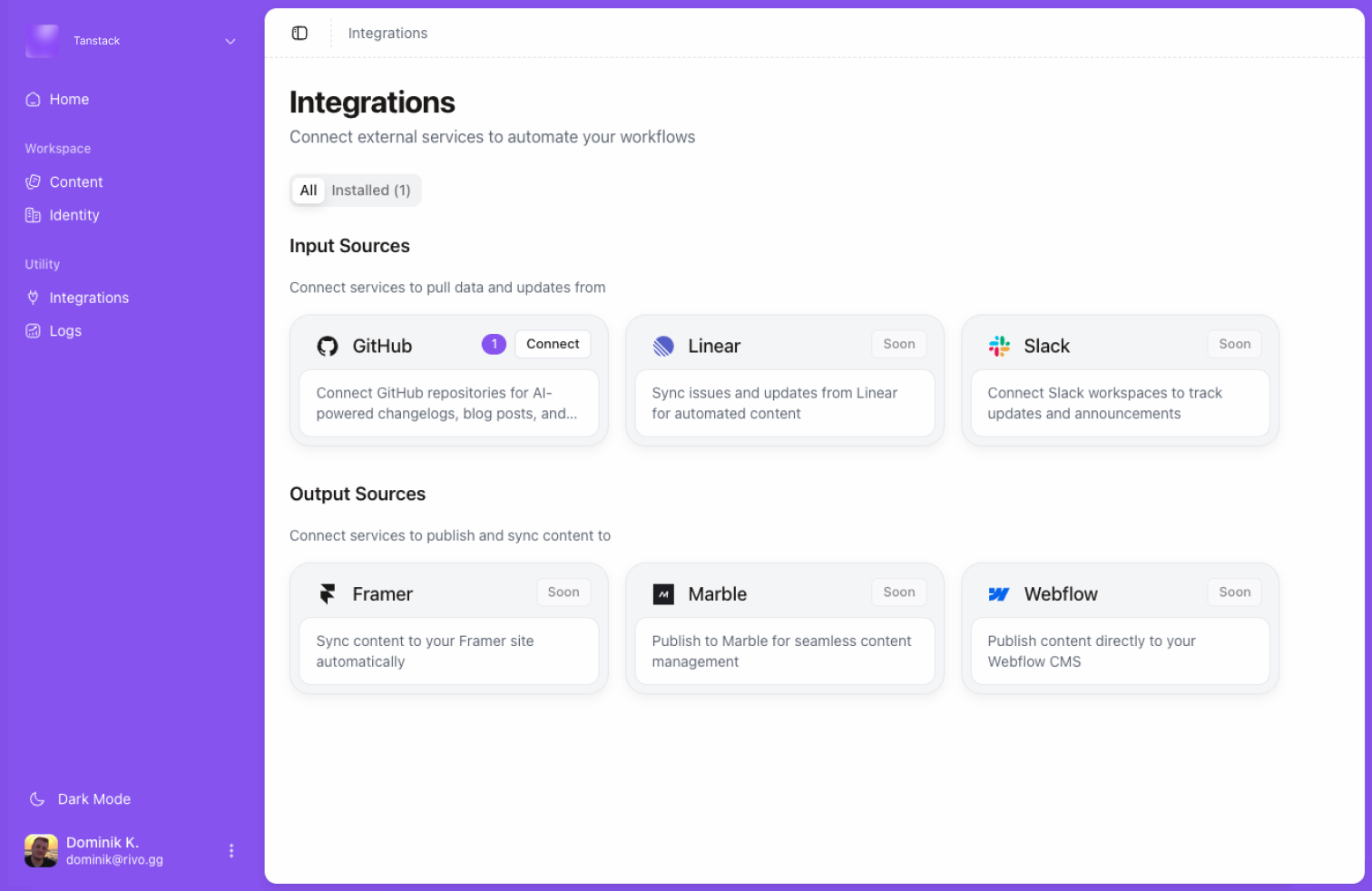Viewport: 1372px width, 891px height.
Task: Click the GitHub logo icon
Action: click(x=328, y=346)
